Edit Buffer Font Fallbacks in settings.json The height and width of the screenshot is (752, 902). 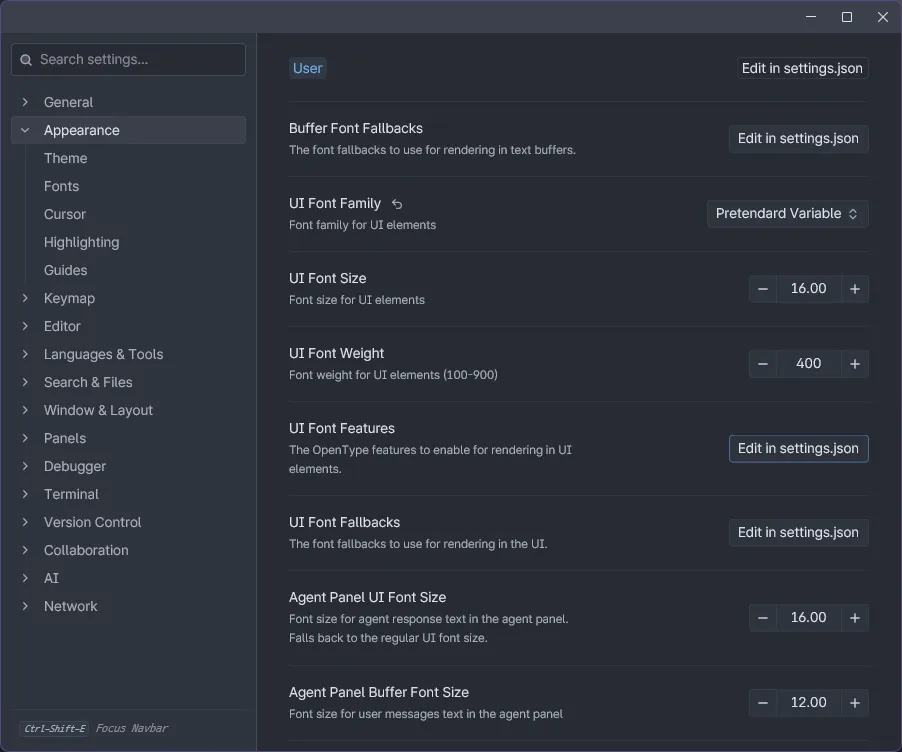coord(798,139)
